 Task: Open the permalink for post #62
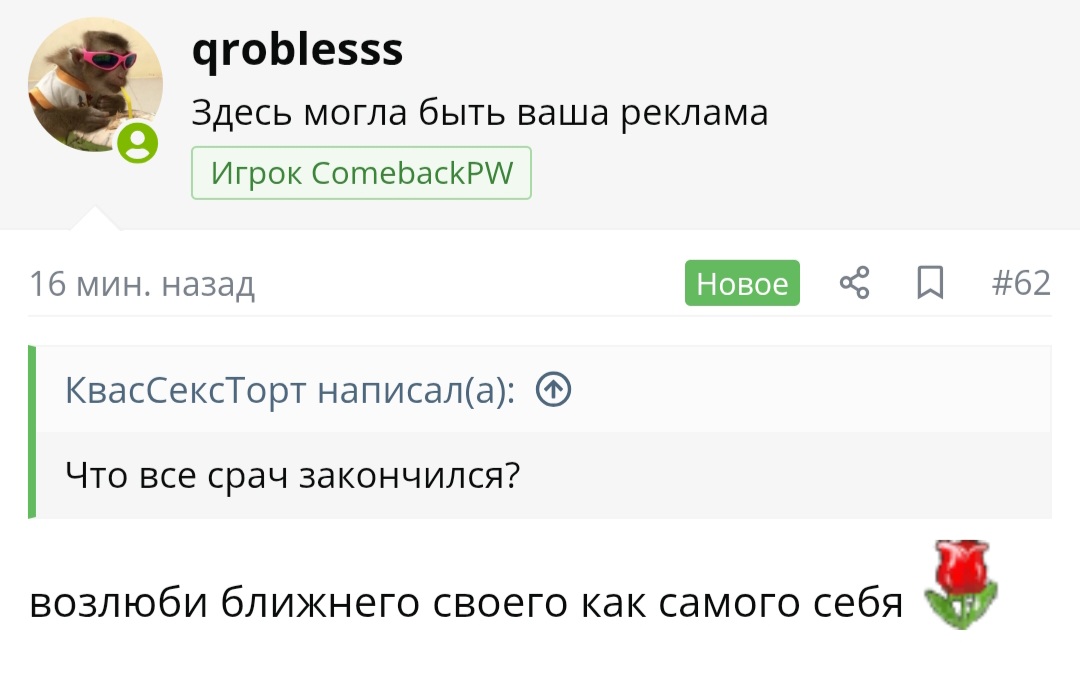tap(1021, 284)
